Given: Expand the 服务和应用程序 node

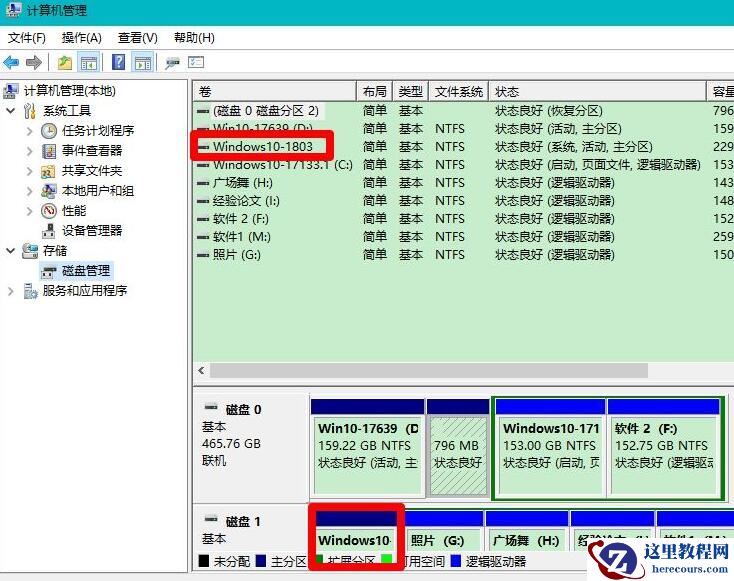Looking at the screenshot, I should click(x=10, y=291).
